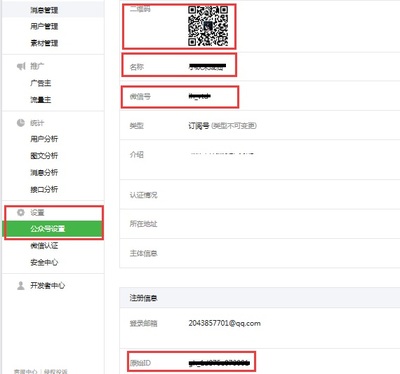Click the blacked-out 微信号 value
400x374 pixels.
pos(200,96)
